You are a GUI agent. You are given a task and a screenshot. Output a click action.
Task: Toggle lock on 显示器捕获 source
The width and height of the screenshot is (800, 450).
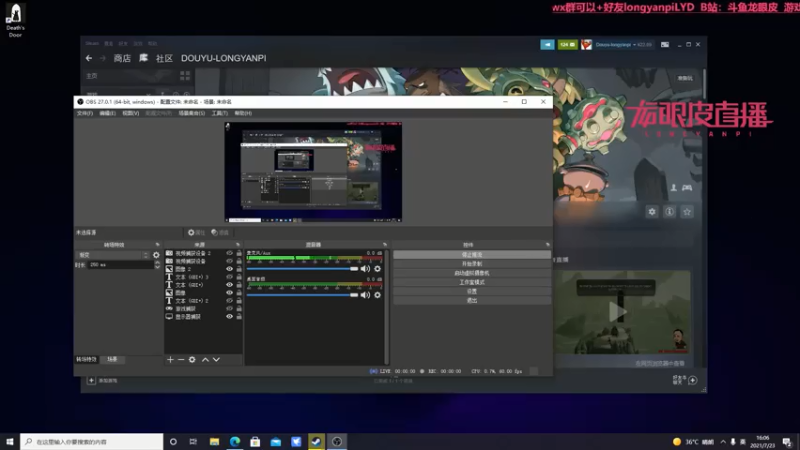point(239,317)
